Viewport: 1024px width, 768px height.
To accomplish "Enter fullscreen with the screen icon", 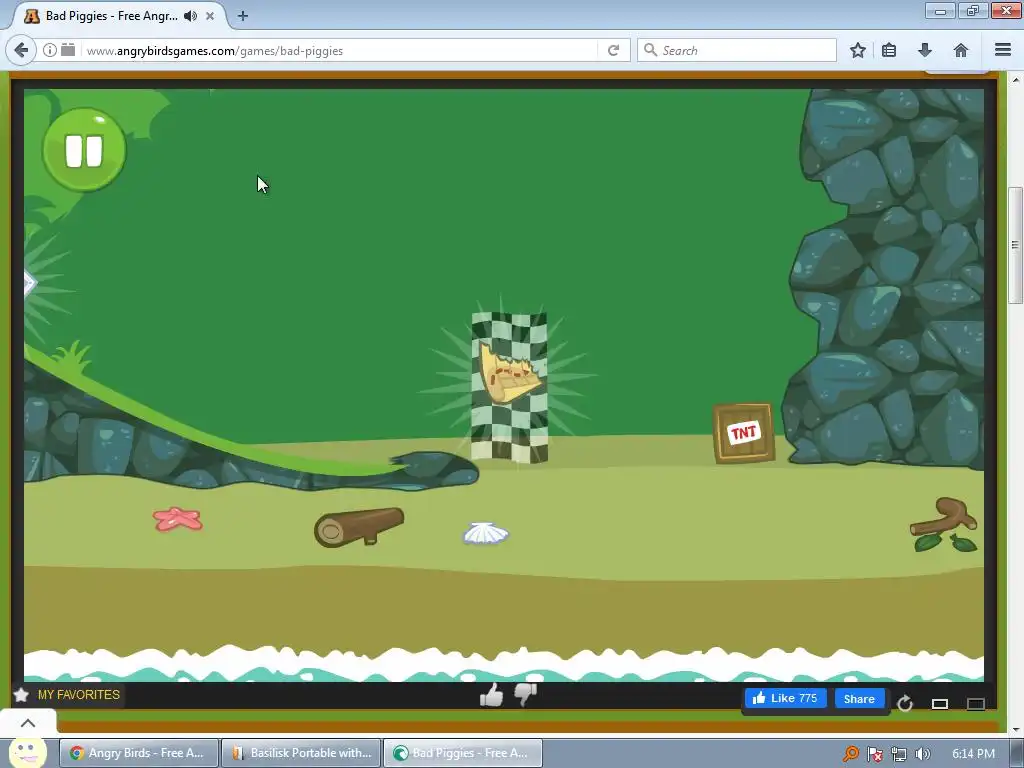I will [976, 703].
